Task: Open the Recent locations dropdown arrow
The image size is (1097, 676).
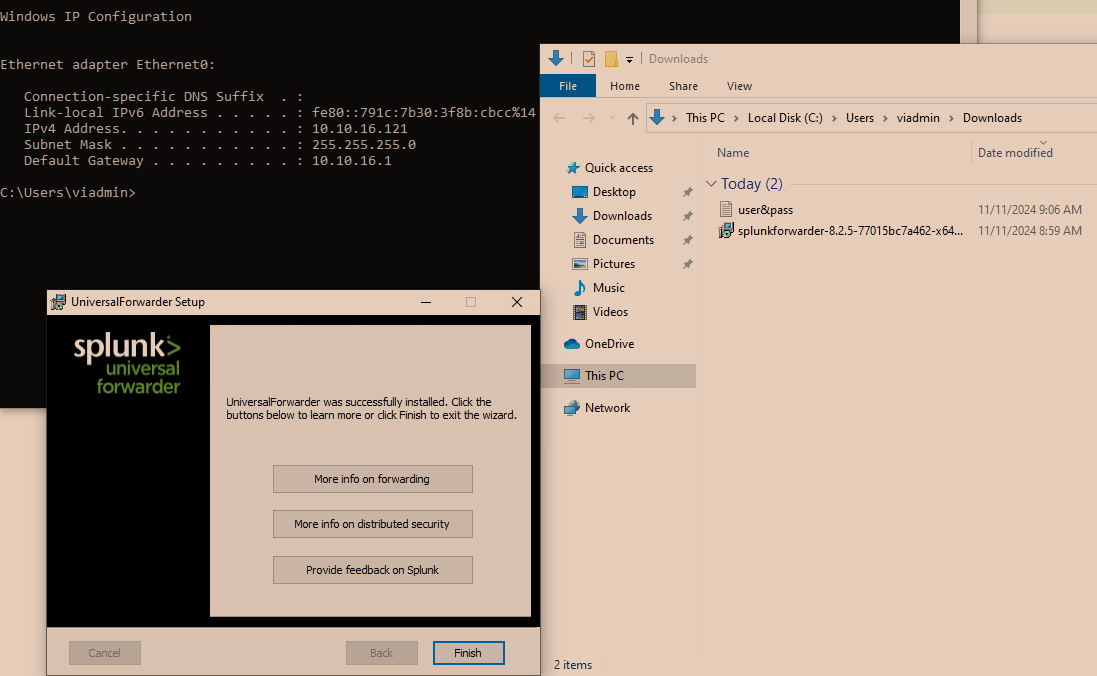Action: [x=612, y=118]
